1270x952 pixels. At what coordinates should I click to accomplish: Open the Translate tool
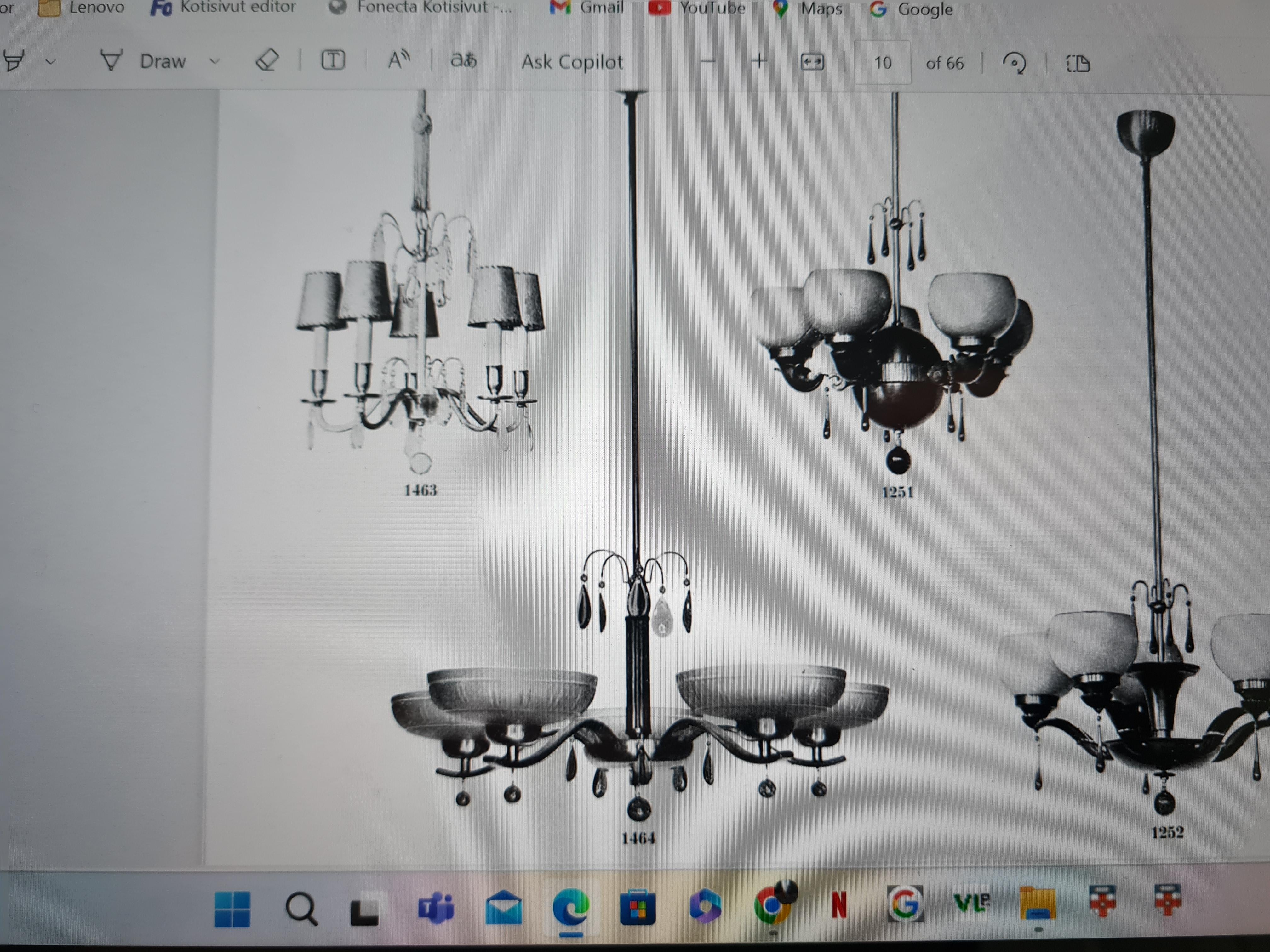pos(463,60)
